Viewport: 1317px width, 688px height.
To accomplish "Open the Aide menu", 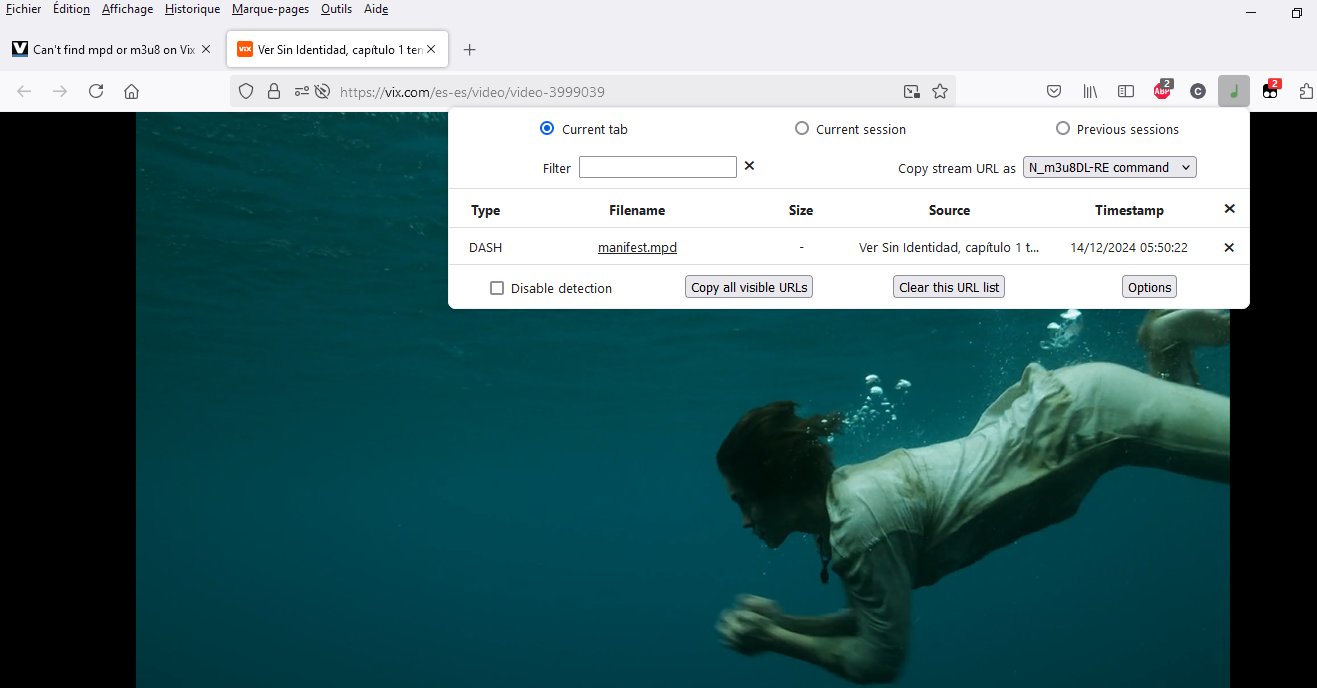I will tap(376, 9).
